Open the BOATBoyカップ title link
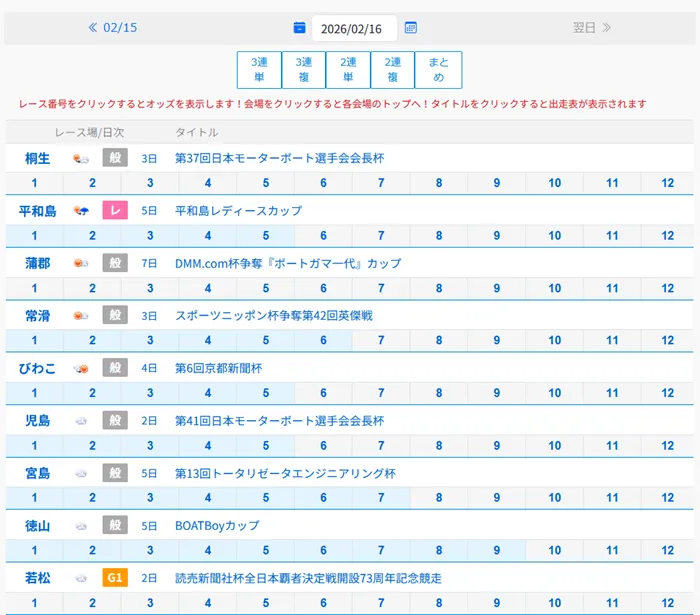Screen dimensions: 700x615 [x=217, y=525]
